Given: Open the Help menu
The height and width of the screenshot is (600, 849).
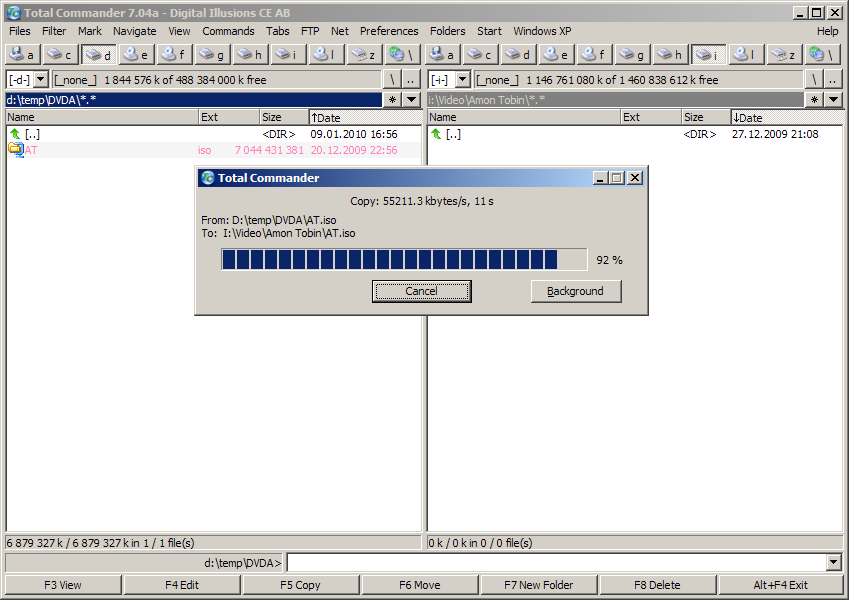Looking at the screenshot, I should pos(827,31).
